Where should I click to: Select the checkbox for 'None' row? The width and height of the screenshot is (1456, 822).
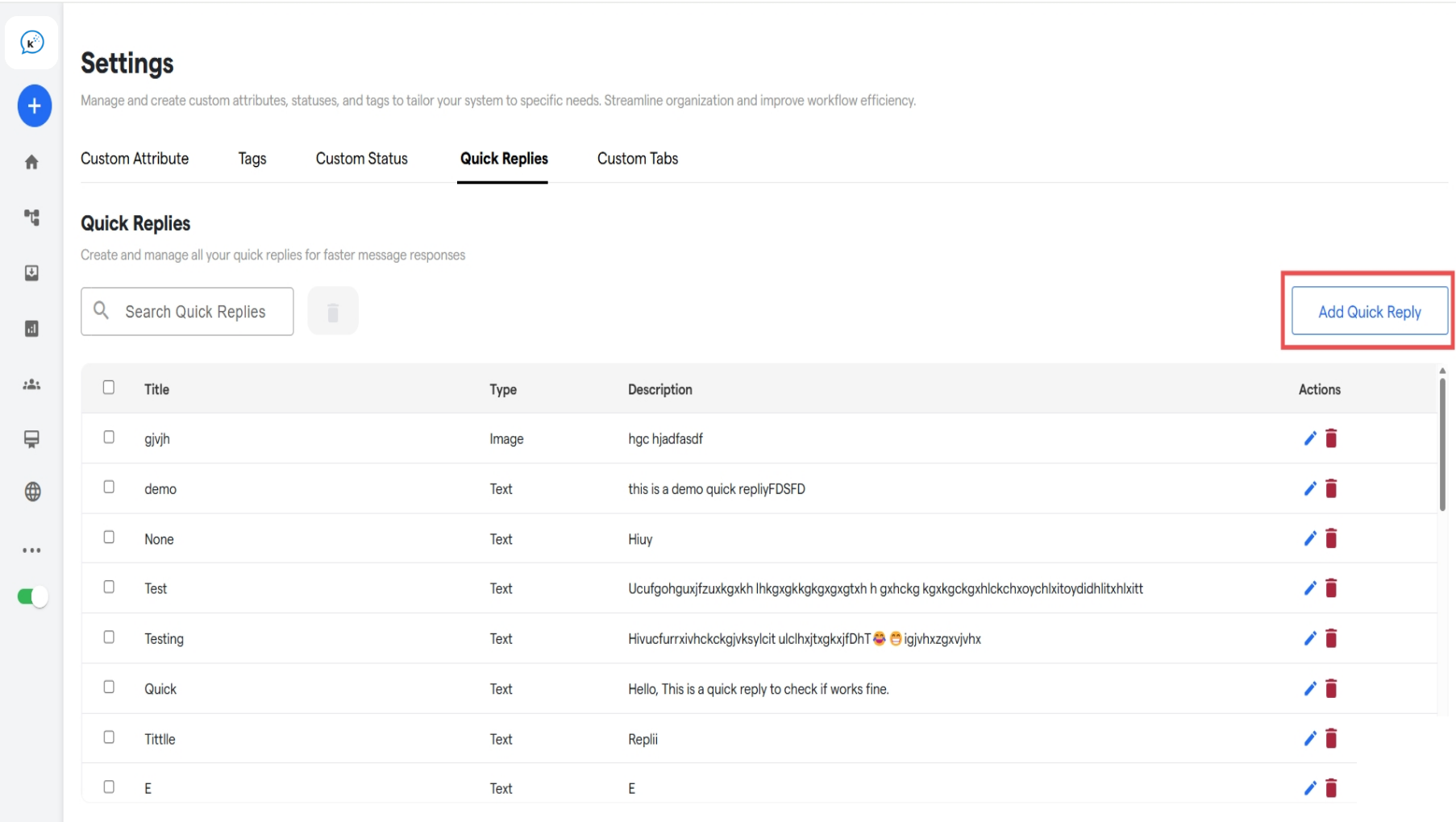pos(109,538)
